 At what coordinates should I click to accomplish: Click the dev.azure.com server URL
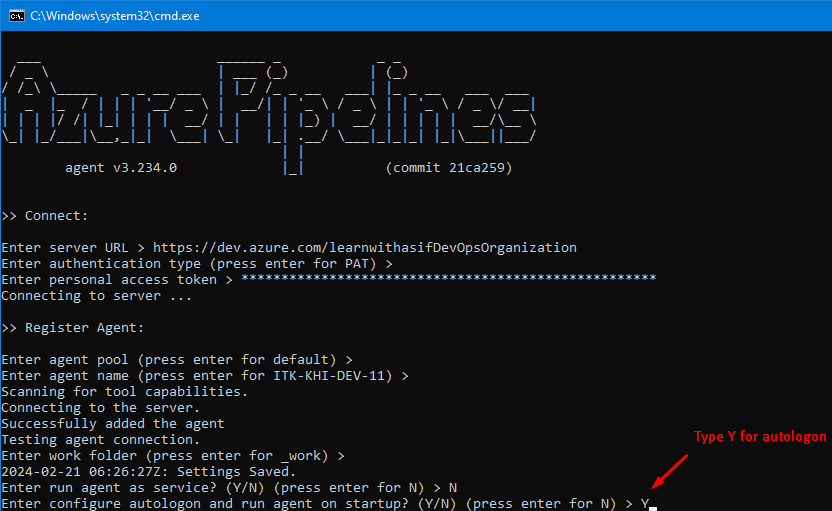click(365, 248)
